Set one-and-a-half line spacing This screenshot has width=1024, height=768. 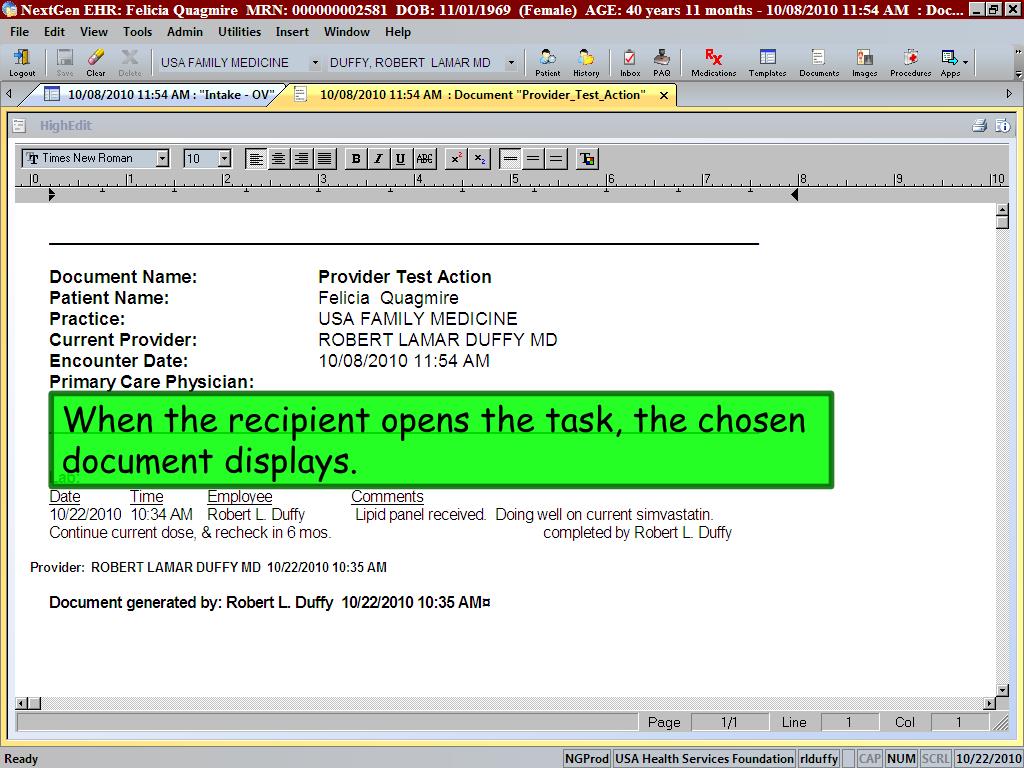click(x=533, y=159)
